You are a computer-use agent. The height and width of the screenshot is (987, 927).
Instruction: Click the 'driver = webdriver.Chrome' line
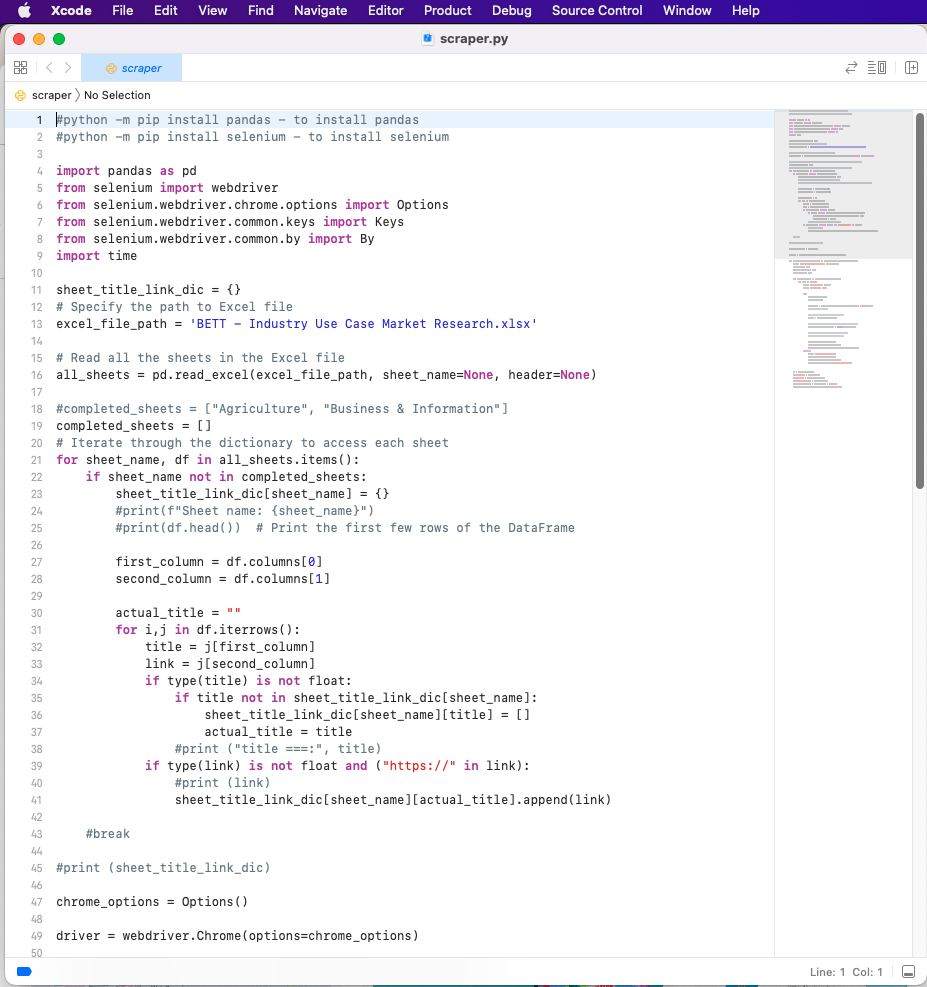(237, 935)
